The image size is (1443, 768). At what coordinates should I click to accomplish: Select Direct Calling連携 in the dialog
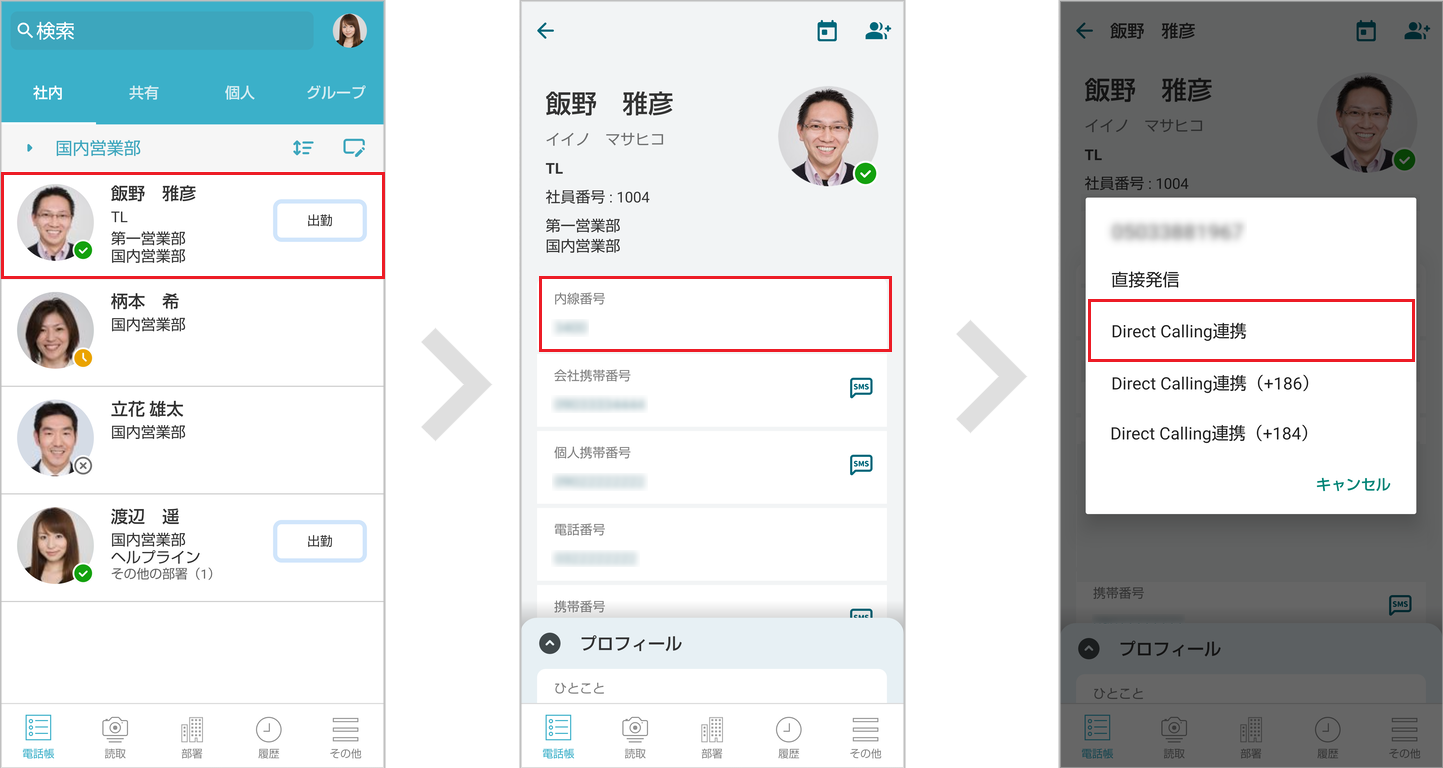[x=1251, y=331]
